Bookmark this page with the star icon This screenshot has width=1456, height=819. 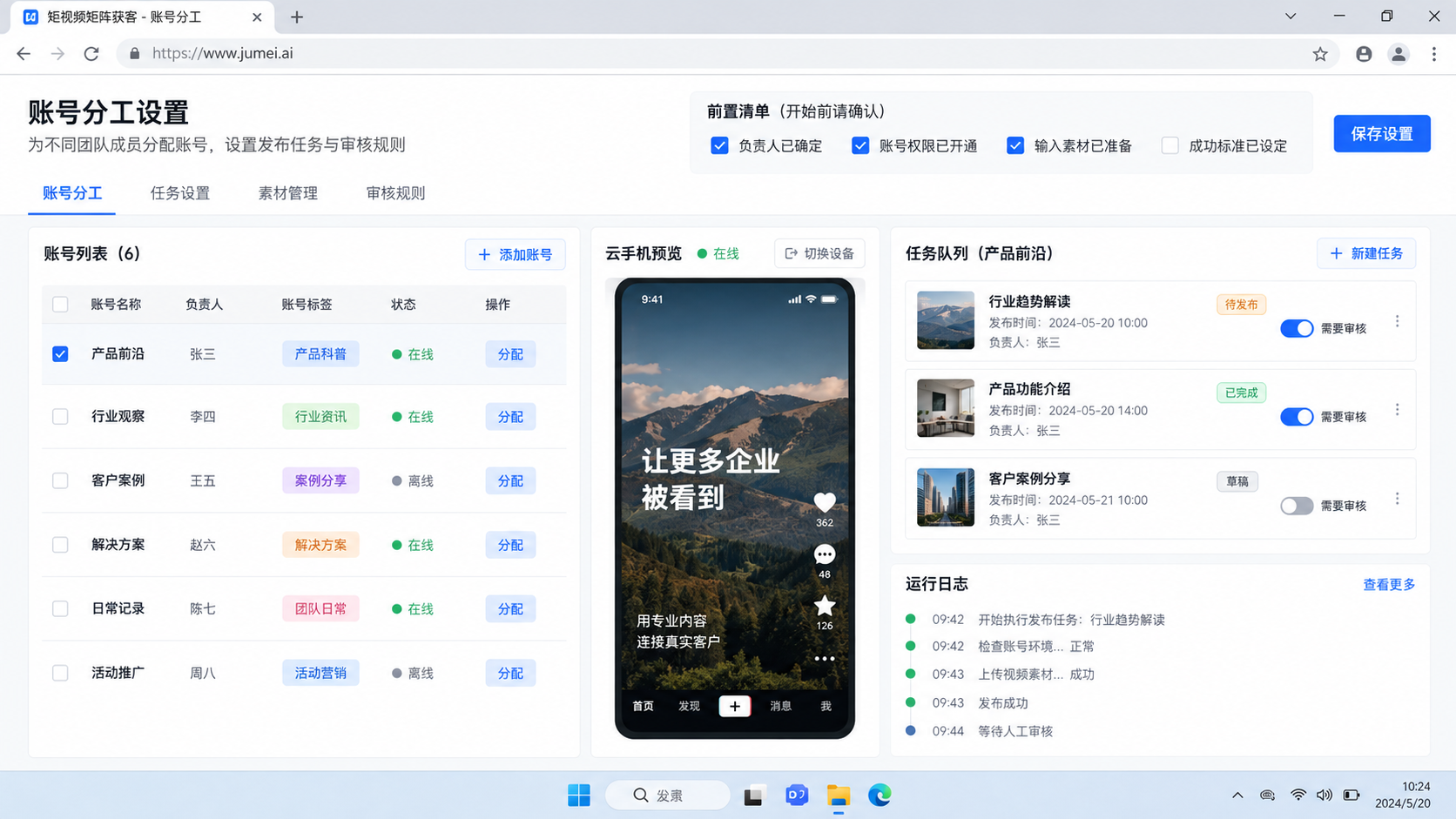(1320, 54)
